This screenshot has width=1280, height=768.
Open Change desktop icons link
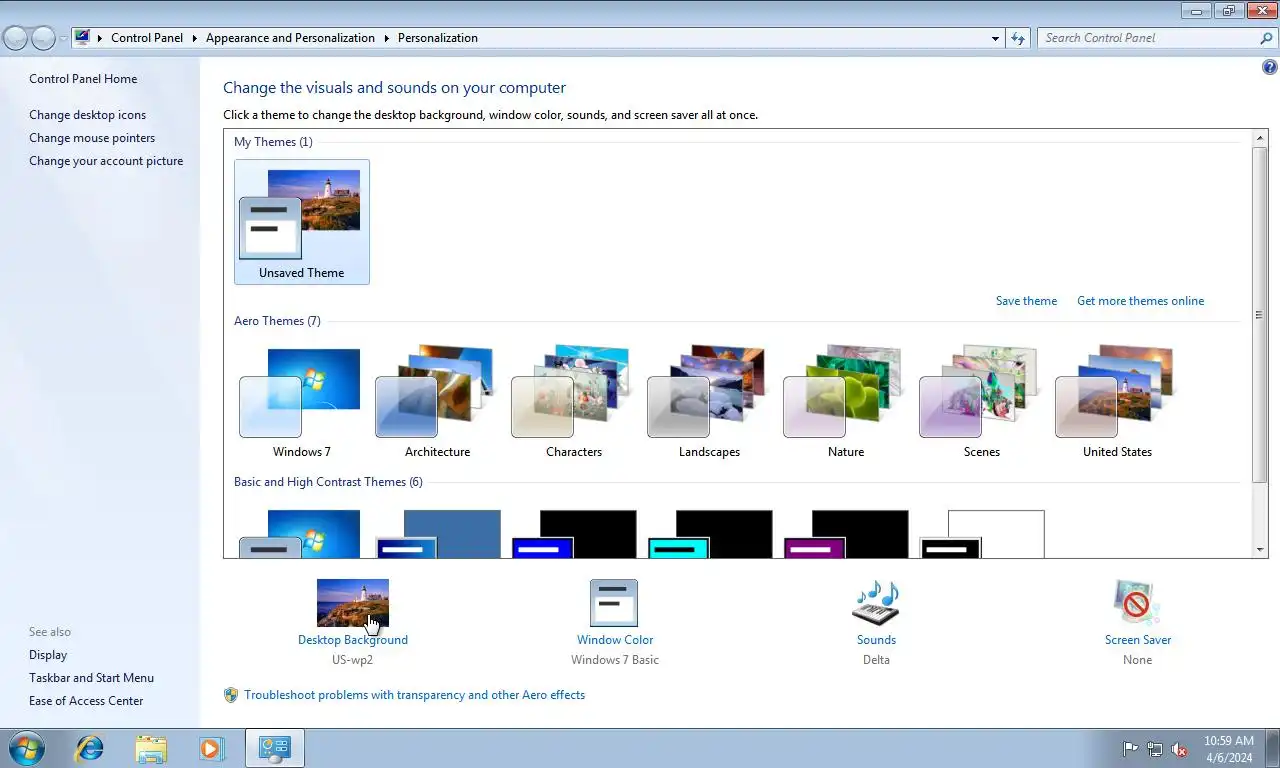tap(87, 115)
